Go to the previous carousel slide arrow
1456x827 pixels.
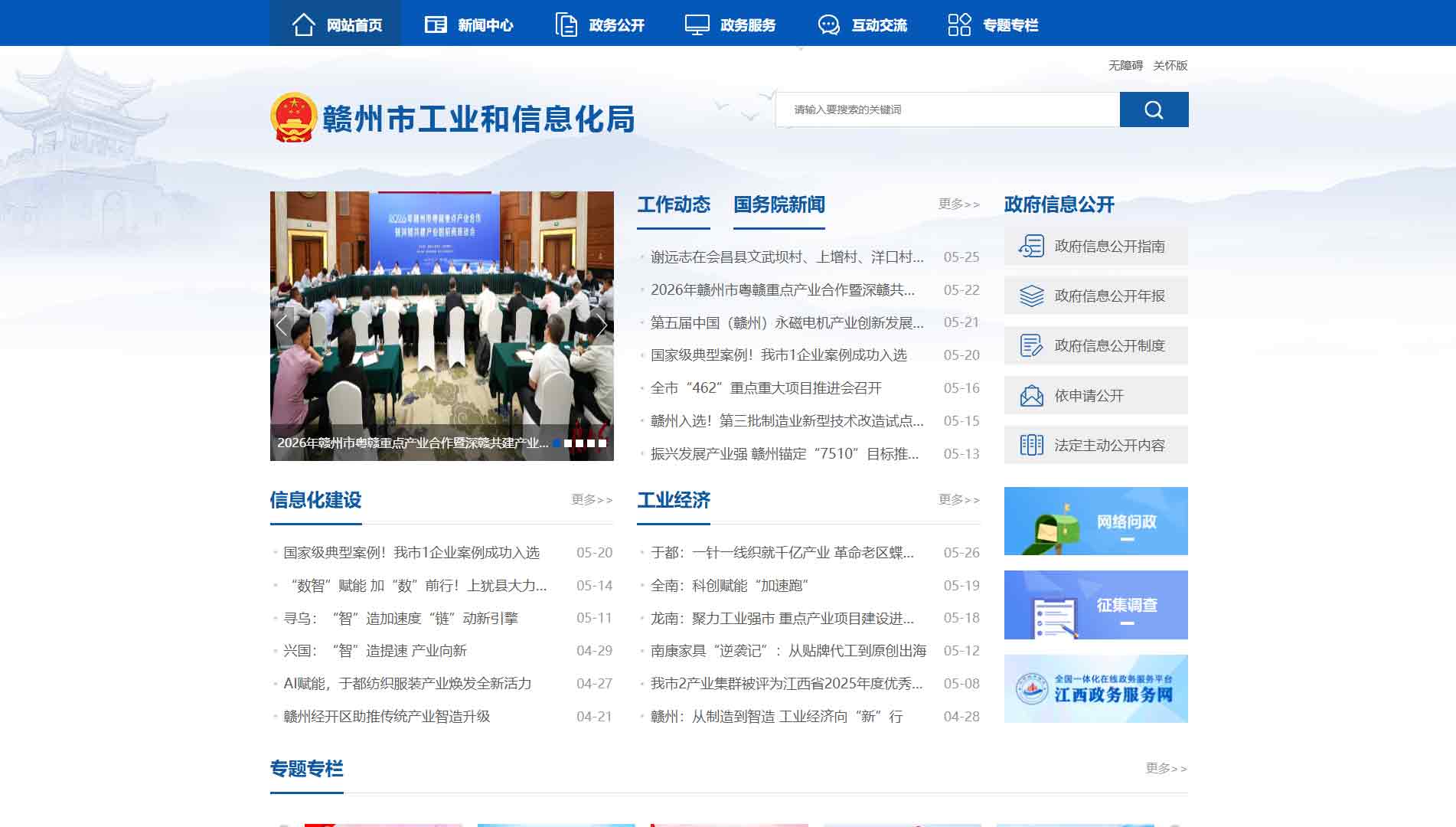[282, 325]
